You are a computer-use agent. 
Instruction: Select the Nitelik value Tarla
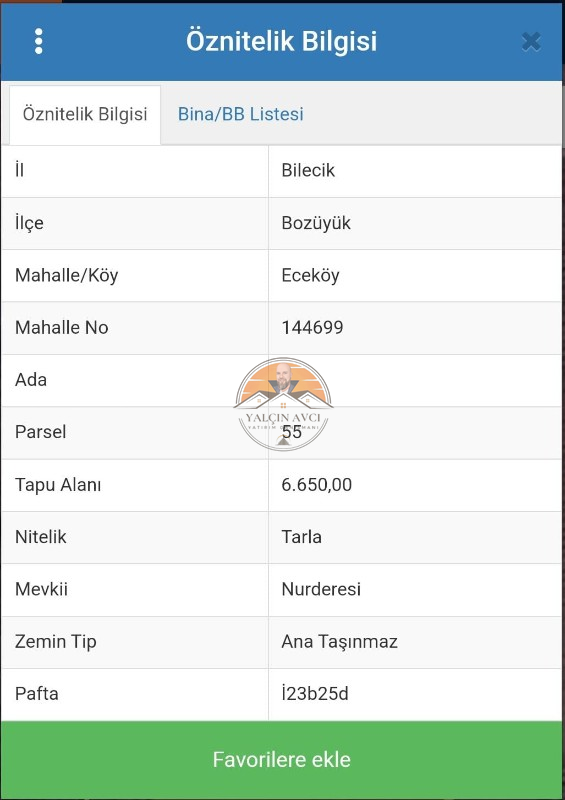[x=301, y=537]
